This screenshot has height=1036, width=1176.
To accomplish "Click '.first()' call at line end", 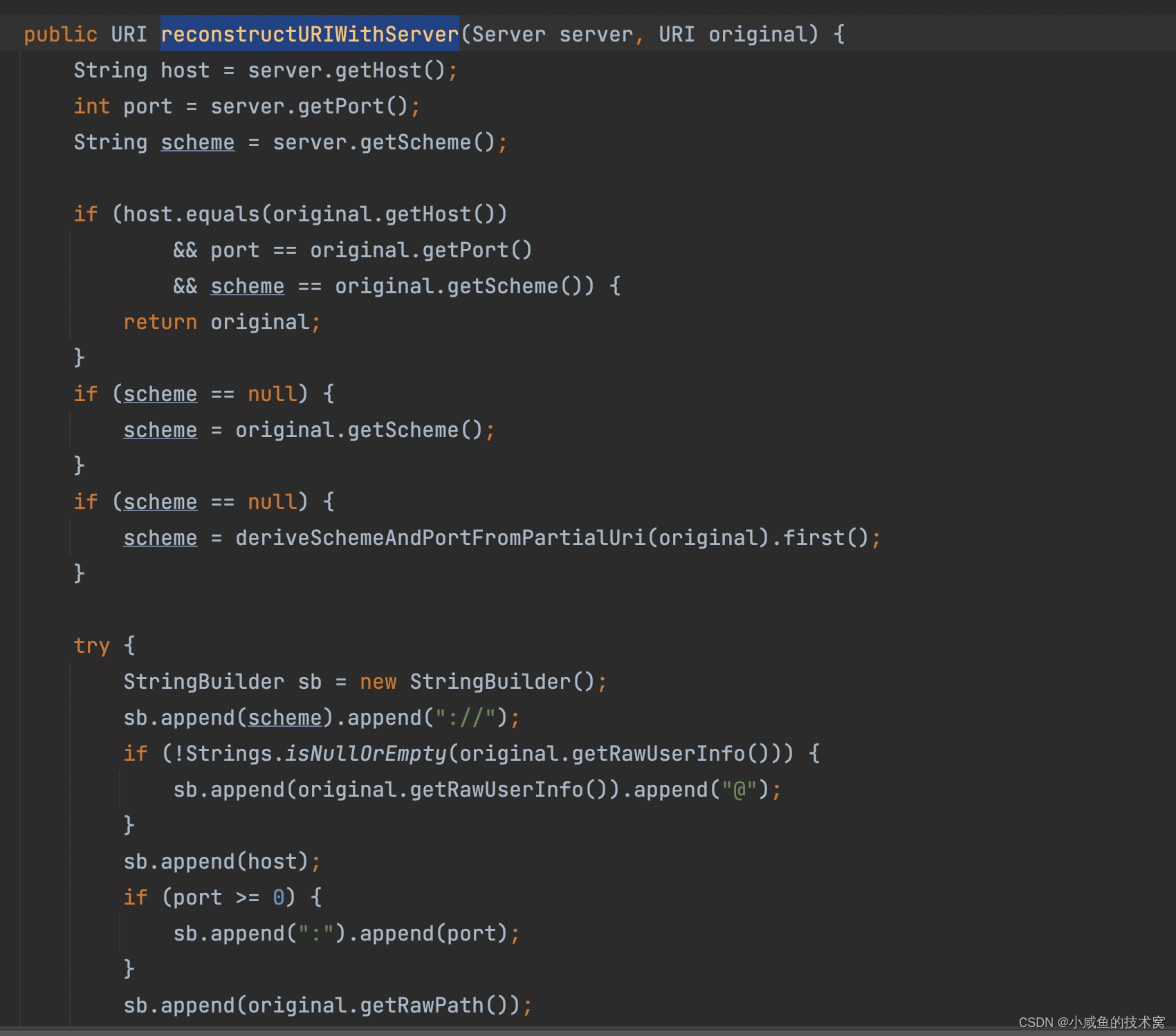I will (x=820, y=537).
